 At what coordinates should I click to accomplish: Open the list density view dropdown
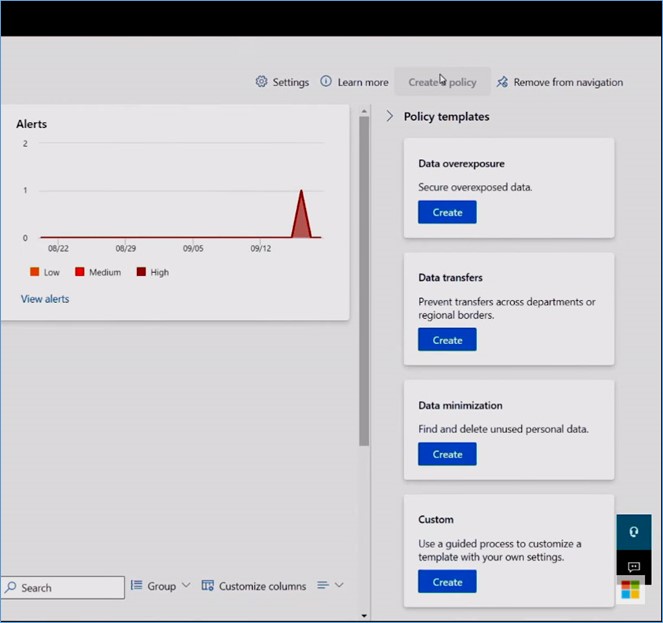330,586
